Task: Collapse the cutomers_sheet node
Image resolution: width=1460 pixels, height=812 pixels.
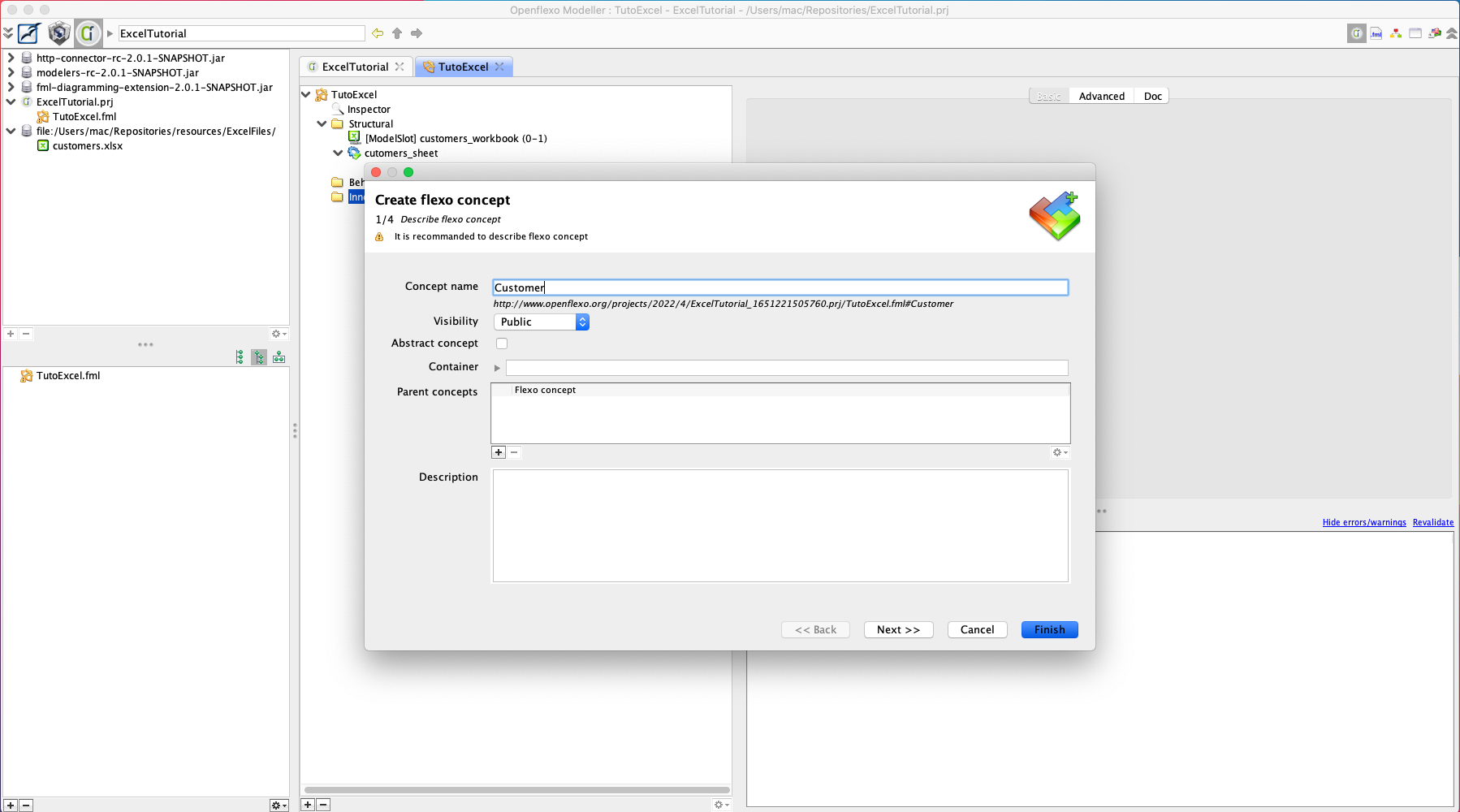Action: 338,153
